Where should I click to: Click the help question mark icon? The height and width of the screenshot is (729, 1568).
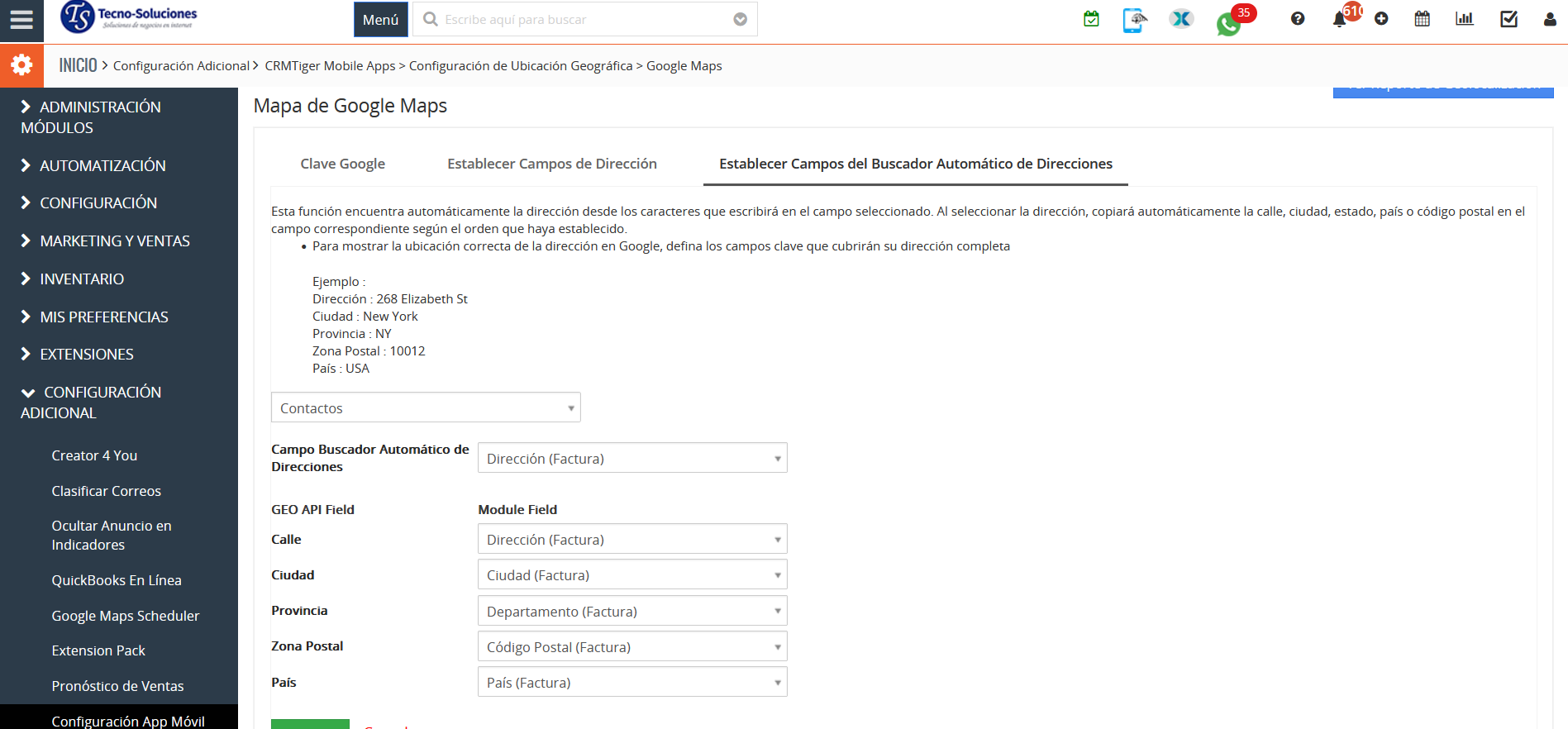coord(1298,19)
